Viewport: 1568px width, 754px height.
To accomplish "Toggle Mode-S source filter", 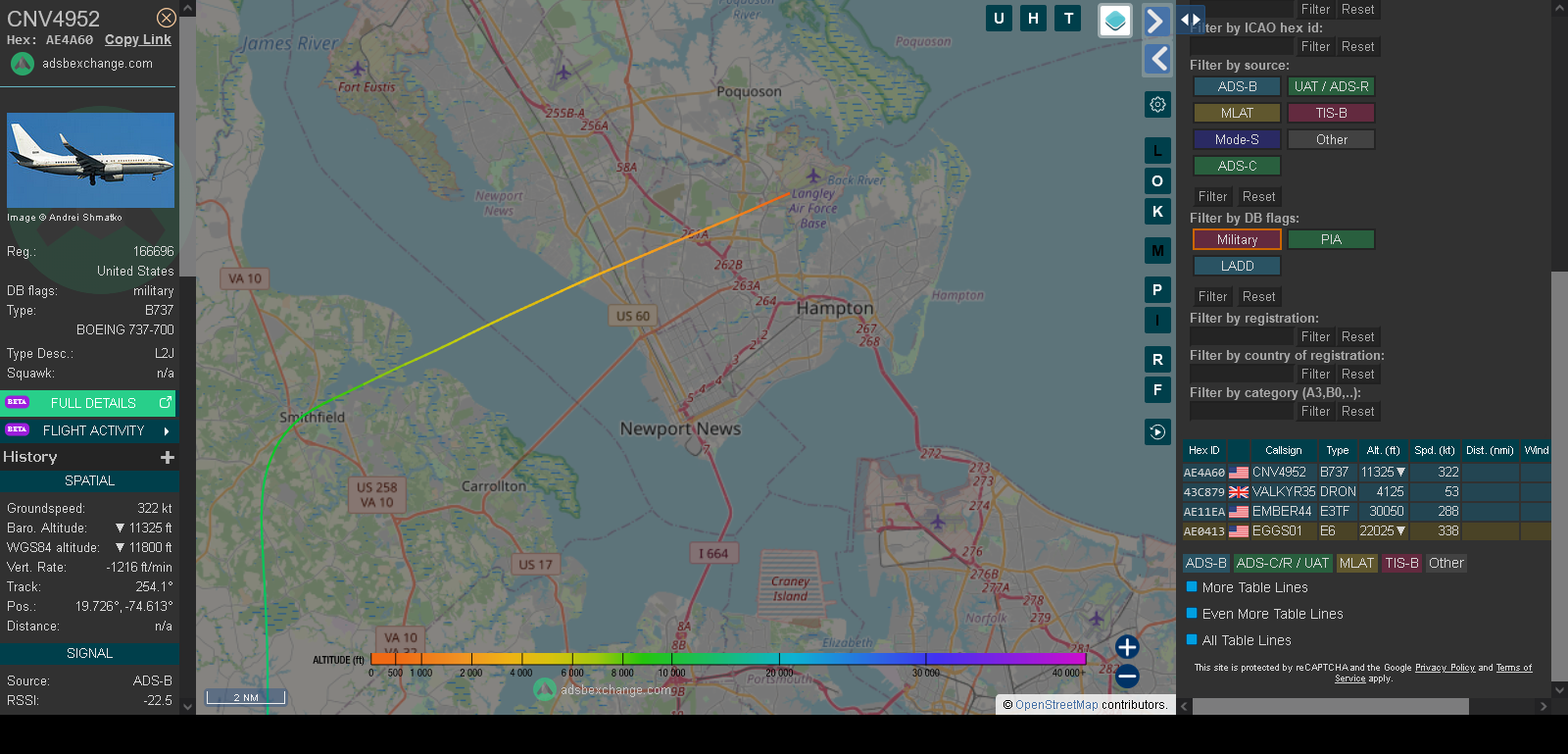I will click(x=1237, y=139).
